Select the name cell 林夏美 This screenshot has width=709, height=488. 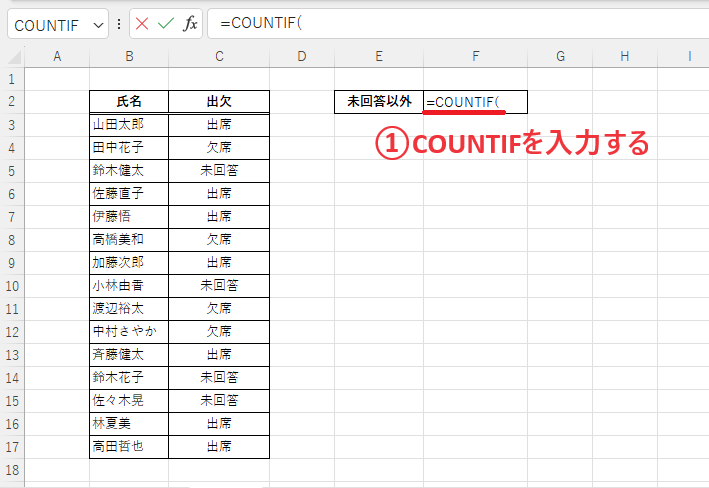[129, 424]
